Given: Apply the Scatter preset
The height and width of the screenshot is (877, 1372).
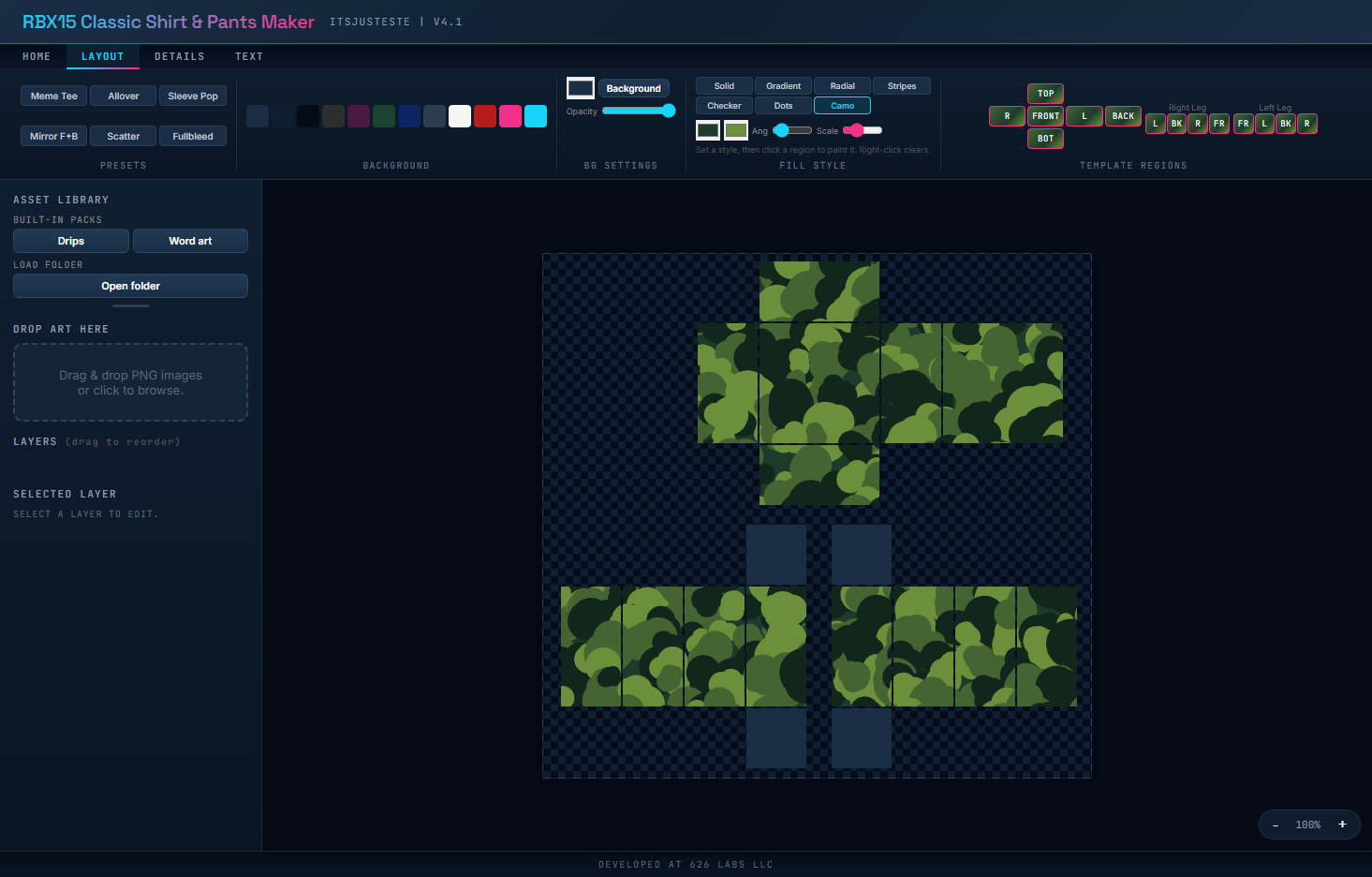Looking at the screenshot, I should click(124, 137).
